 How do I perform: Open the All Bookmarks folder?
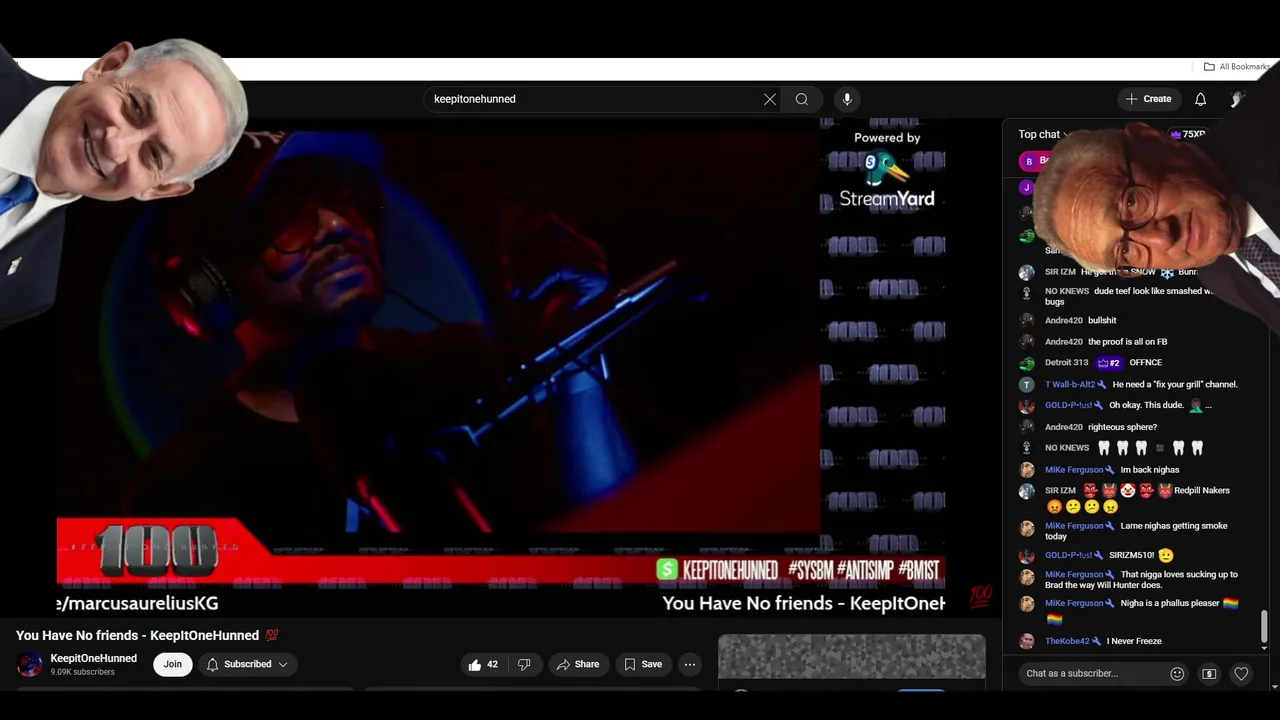[1236, 67]
